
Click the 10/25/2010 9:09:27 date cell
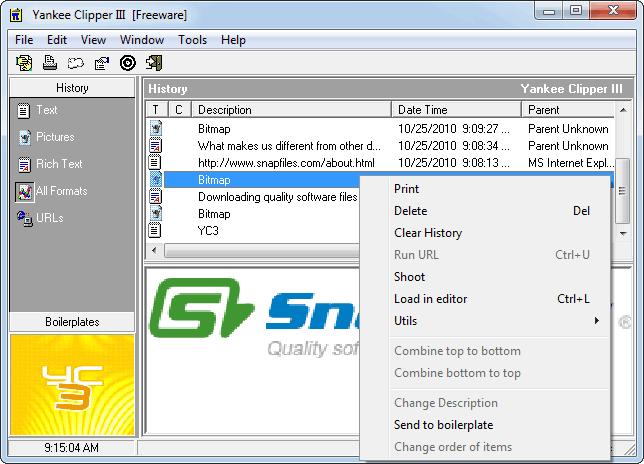coord(454,129)
